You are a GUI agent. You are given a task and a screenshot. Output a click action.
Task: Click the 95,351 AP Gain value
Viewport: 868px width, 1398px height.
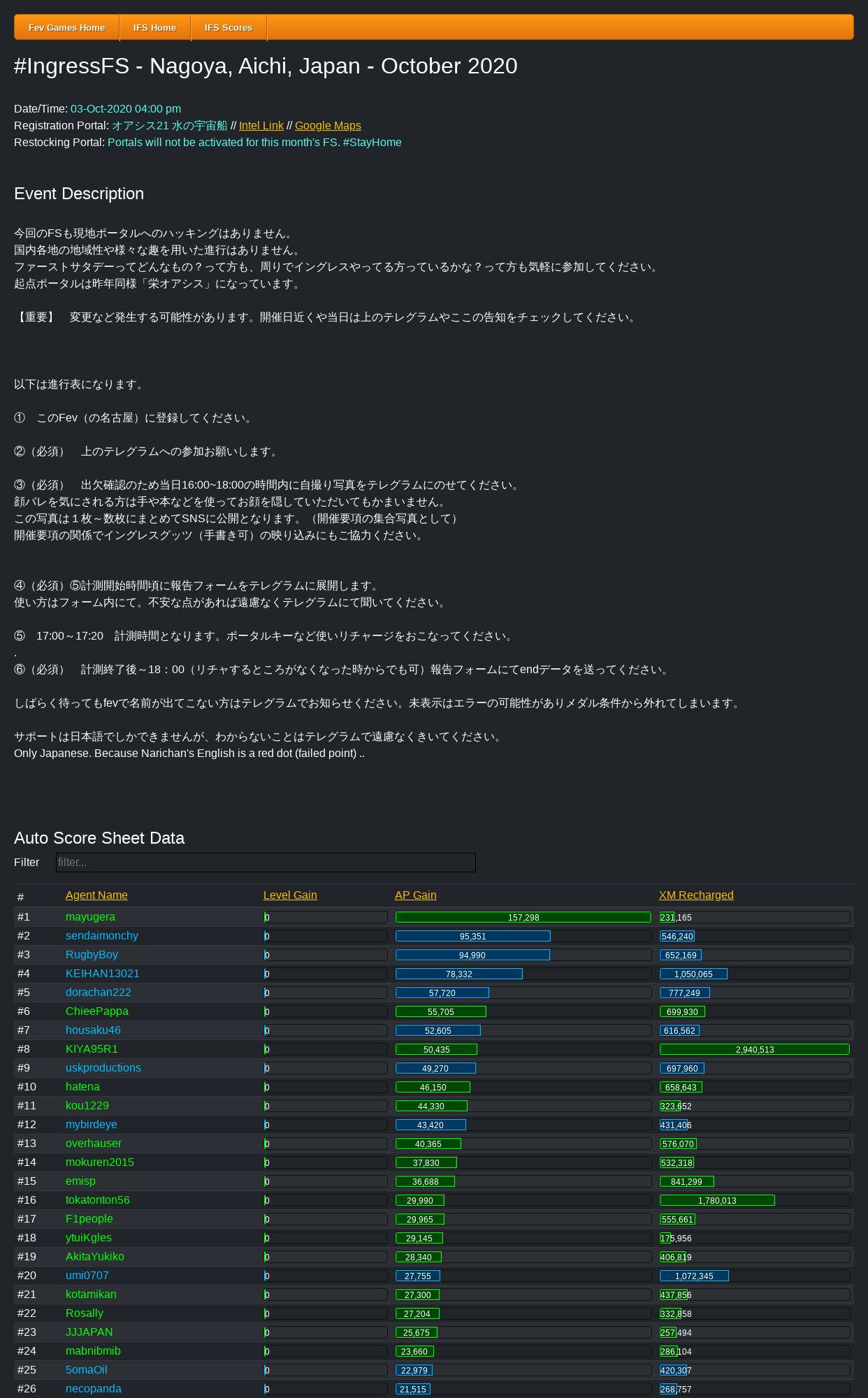point(473,937)
